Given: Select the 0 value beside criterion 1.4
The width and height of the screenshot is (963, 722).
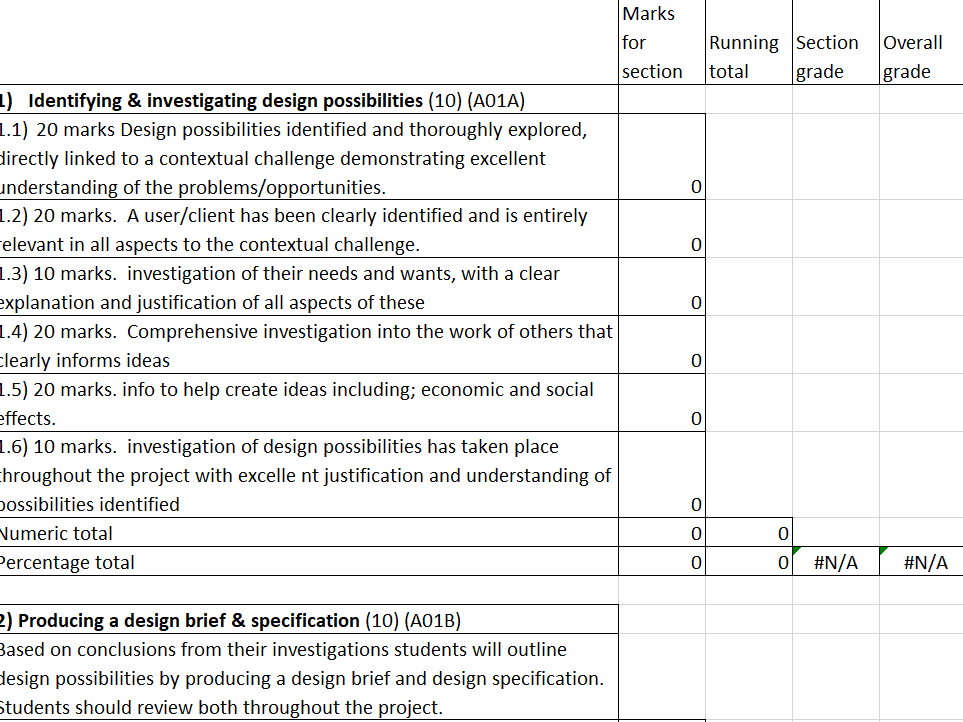Looking at the screenshot, I should (x=662, y=345).
